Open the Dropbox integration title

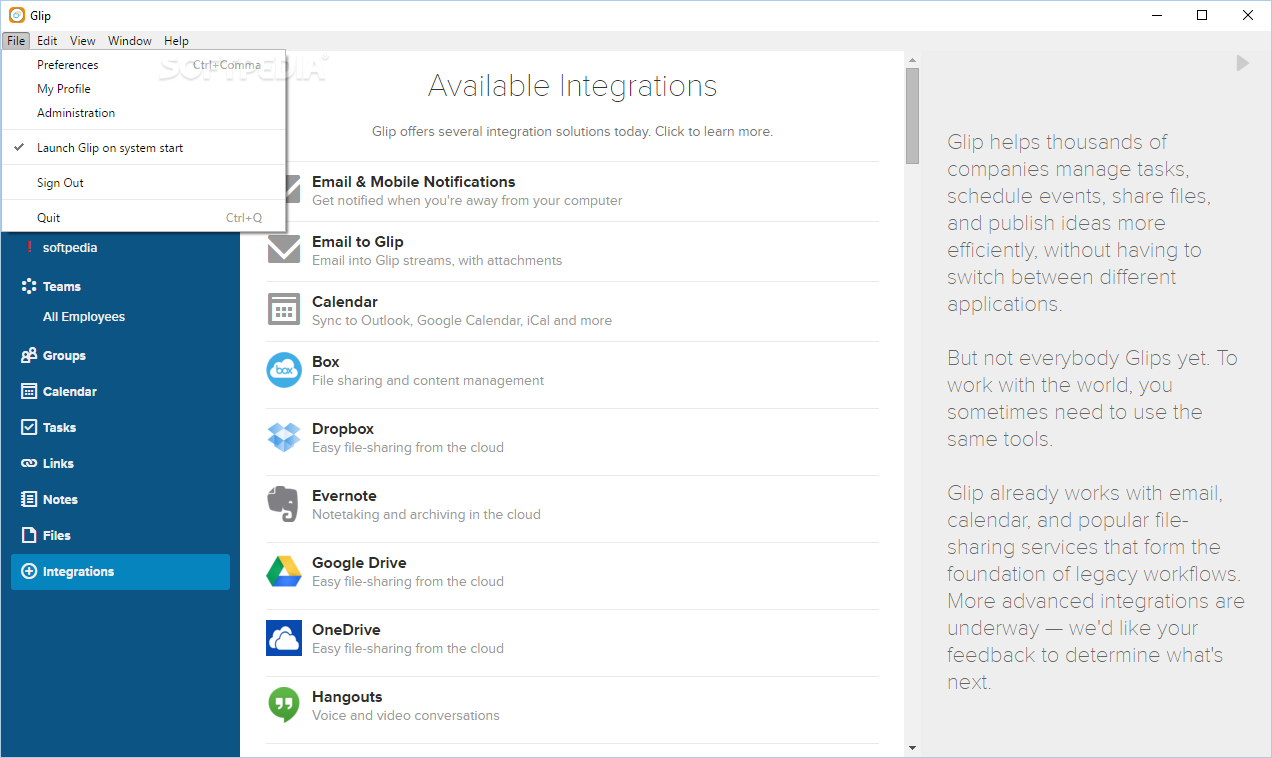pyautogui.click(x=343, y=428)
